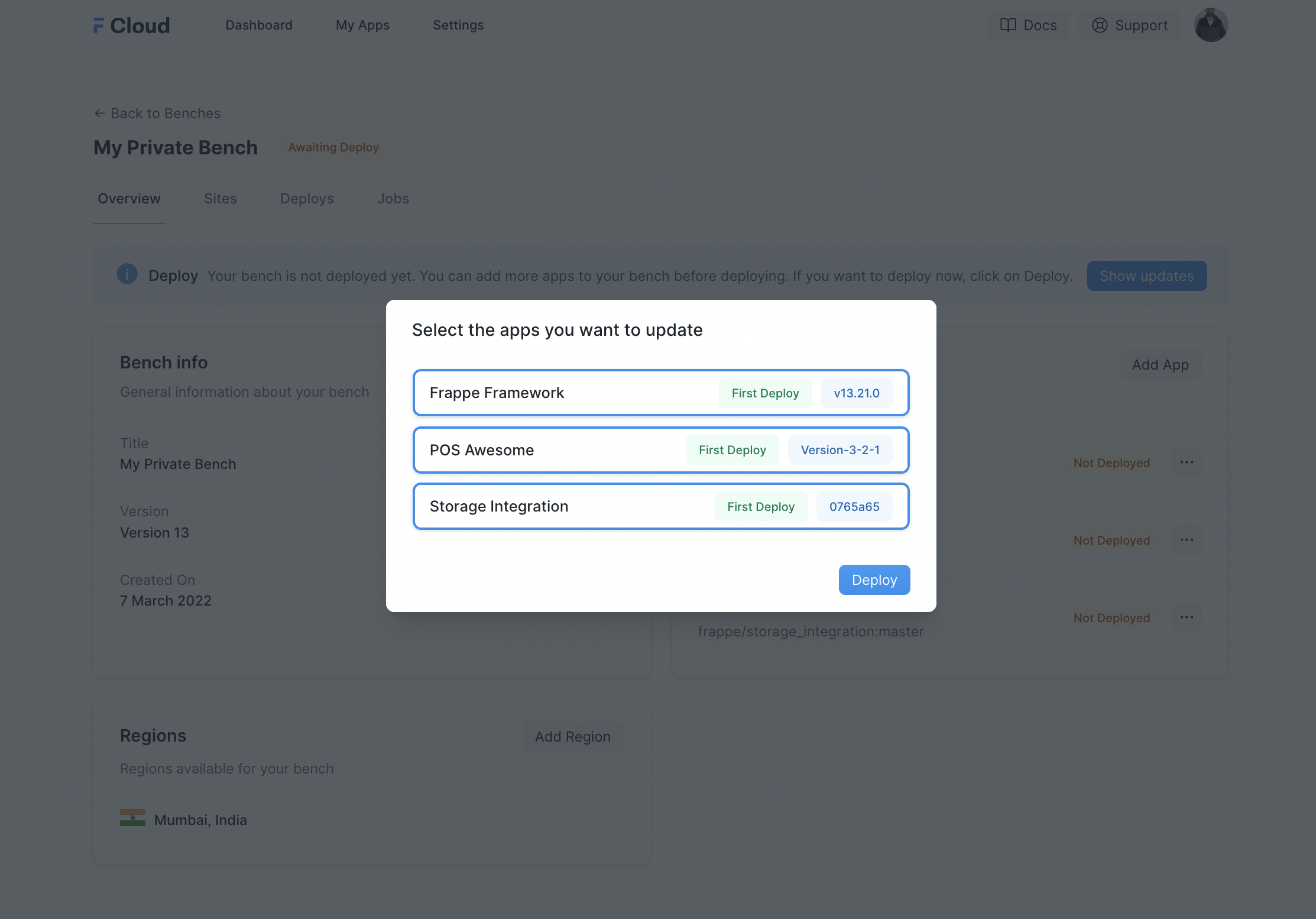Click the dialog title 'Select the apps you want to update'
1316x919 pixels.
pos(557,330)
